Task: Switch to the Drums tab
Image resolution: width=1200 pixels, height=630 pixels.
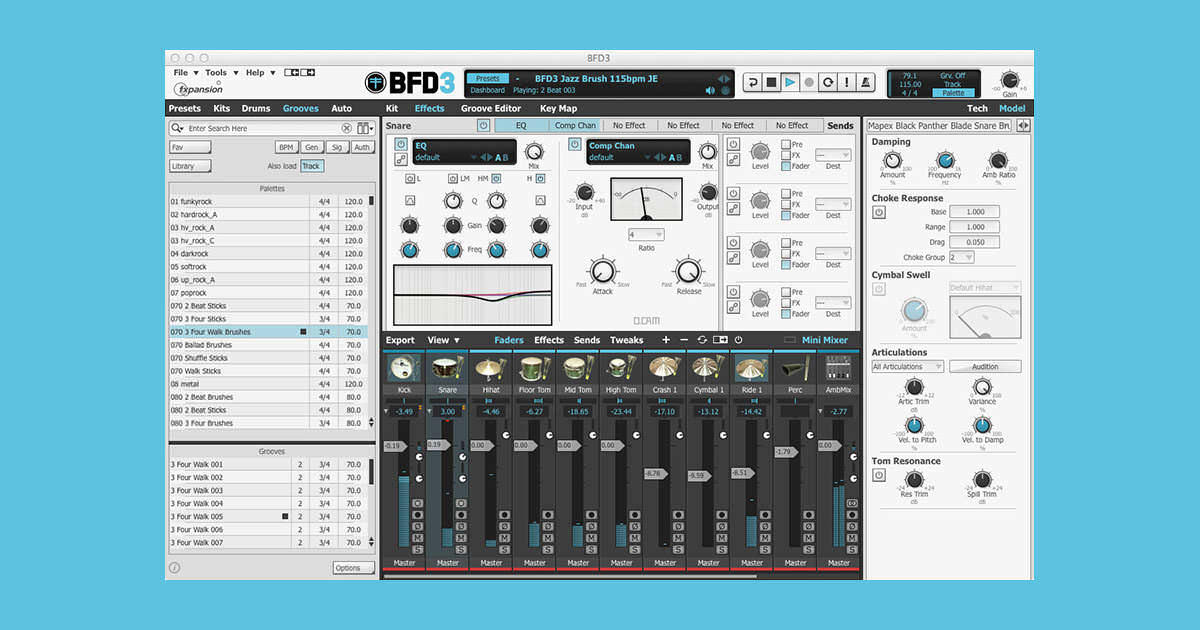Action: click(x=256, y=108)
